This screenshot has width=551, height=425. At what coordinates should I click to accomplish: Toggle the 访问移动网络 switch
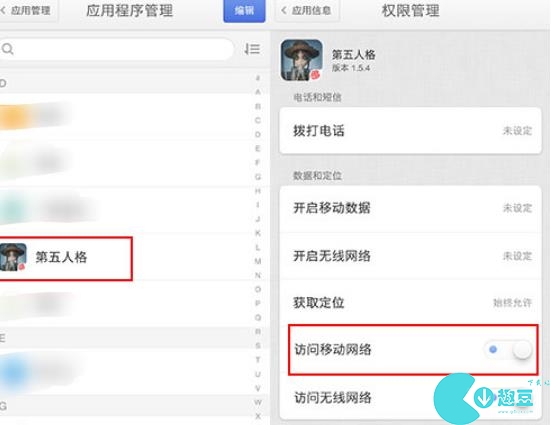[508, 349]
